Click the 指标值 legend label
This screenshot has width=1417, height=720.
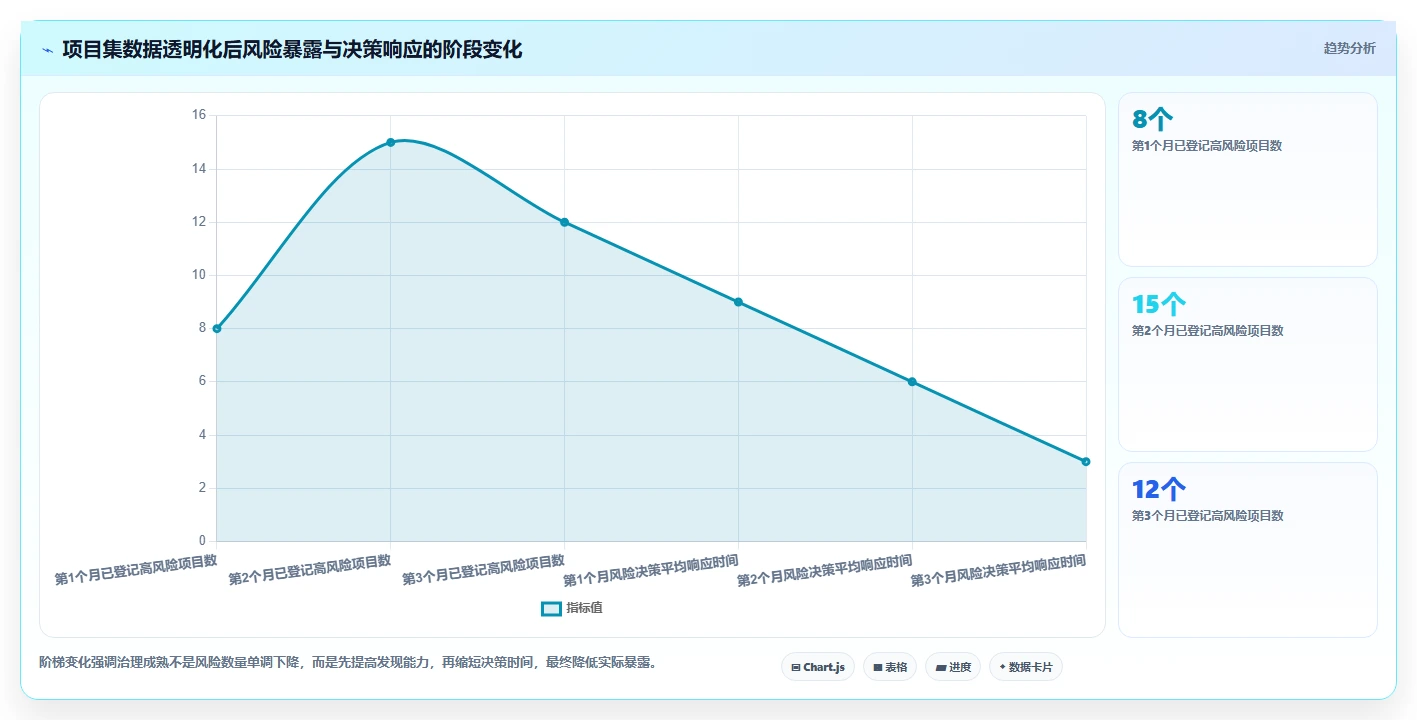584,608
